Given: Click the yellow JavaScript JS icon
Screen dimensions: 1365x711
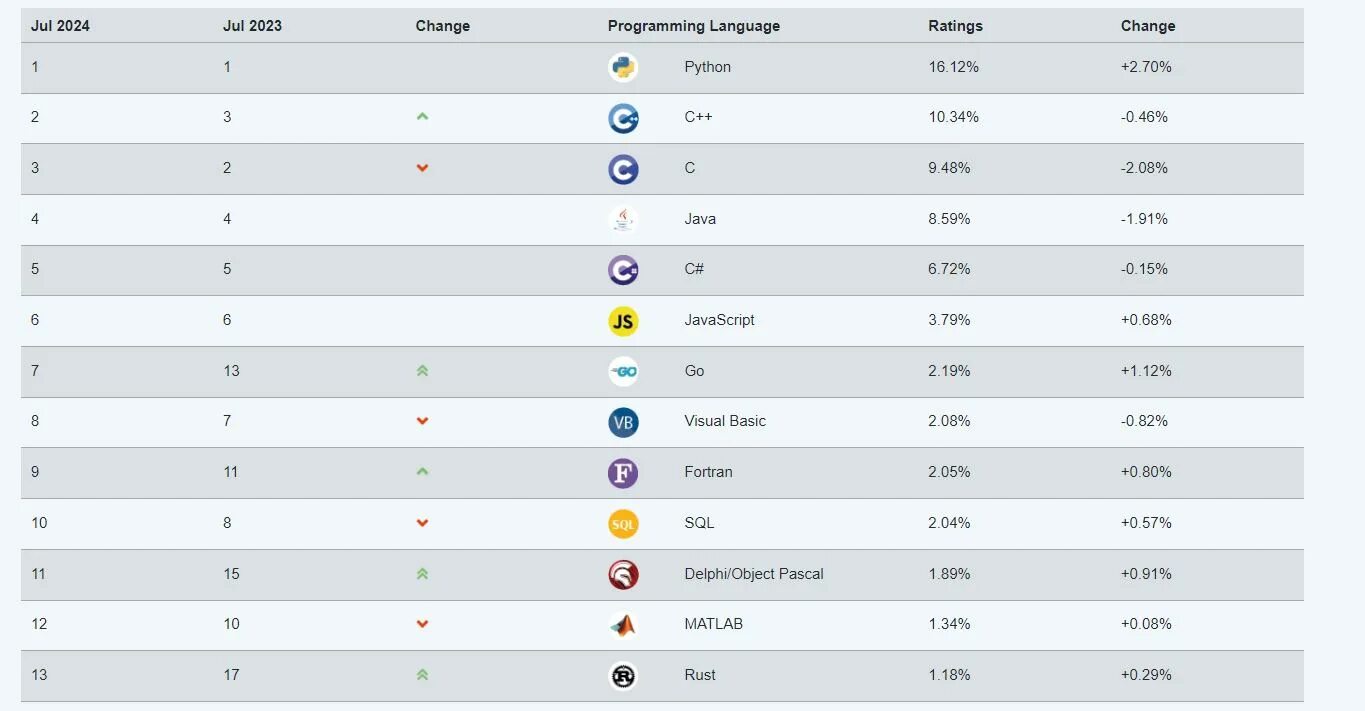Looking at the screenshot, I should (x=623, y=321).
